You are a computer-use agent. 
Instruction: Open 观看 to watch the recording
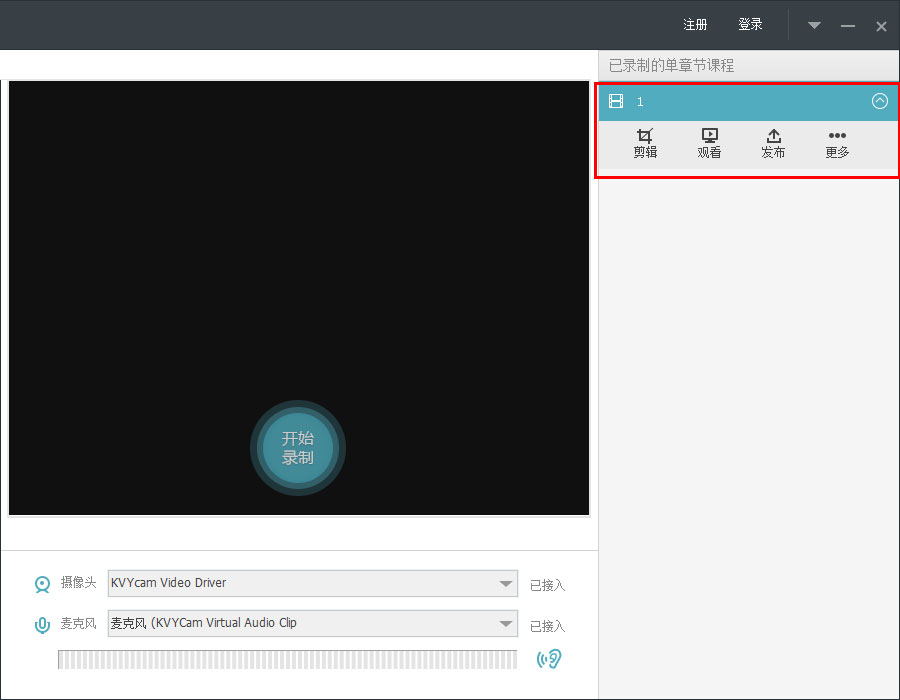click(x=709, y=136)
